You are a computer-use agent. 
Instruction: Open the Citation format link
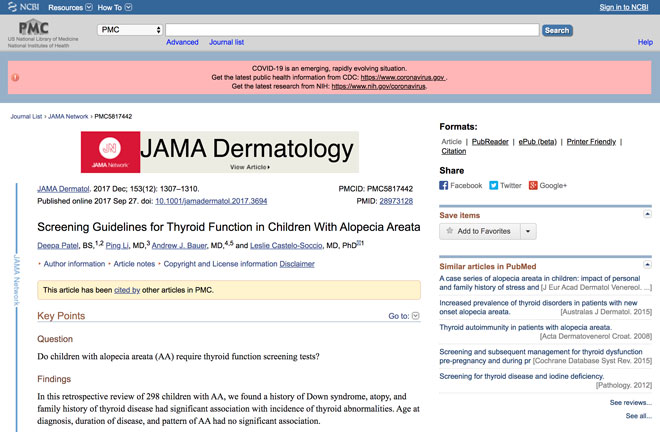pyautogui.click(x=453, y=151)
